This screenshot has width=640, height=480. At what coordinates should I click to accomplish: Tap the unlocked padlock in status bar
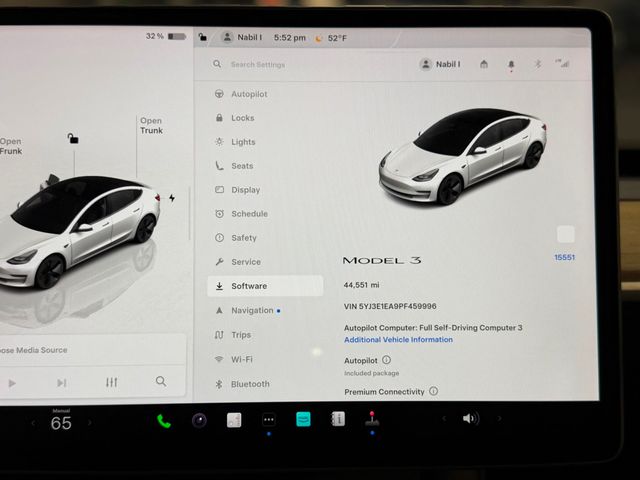[x=203, y=38]
